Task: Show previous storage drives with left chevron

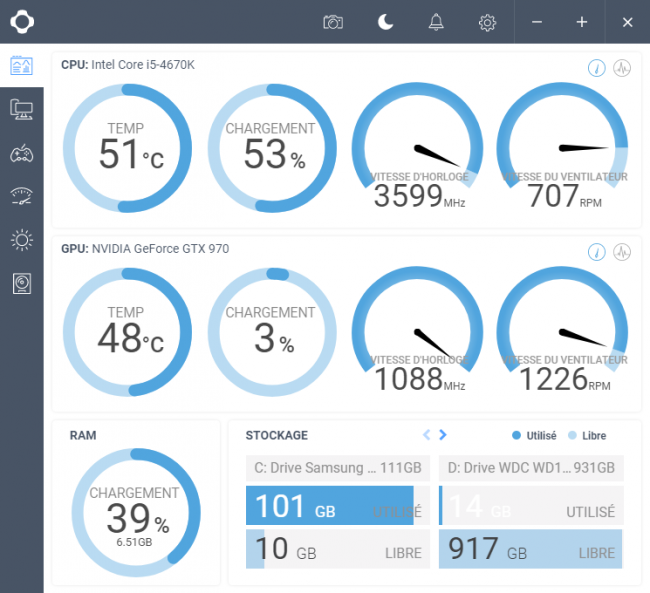Action: (x=427, y=435)
